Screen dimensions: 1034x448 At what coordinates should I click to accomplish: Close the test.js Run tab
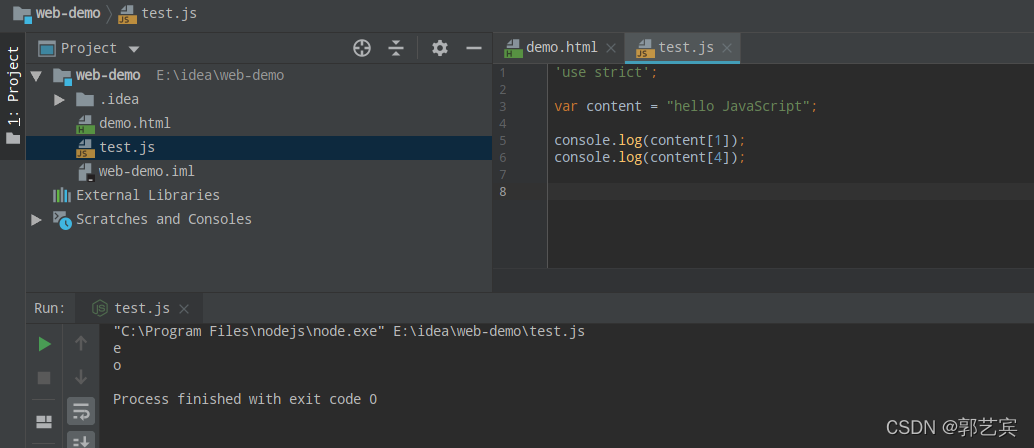click(x=184, y=309)
